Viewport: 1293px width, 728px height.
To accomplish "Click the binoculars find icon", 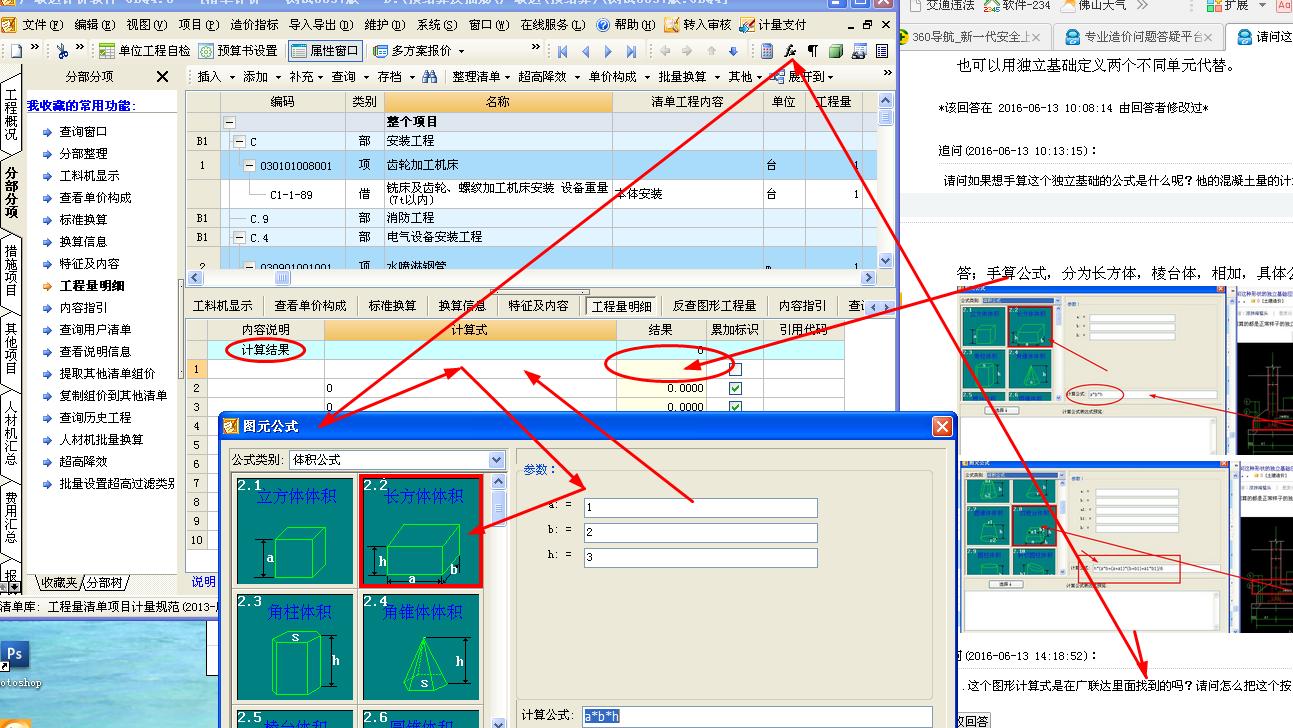I will pyautogui.click(x=429, y=76).
